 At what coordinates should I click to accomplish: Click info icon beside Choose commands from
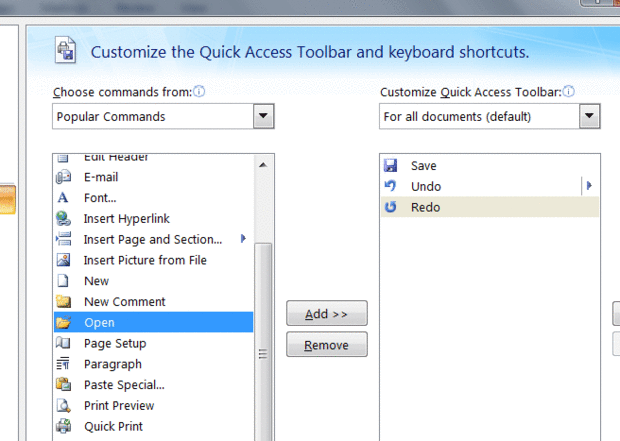[199, 92]
